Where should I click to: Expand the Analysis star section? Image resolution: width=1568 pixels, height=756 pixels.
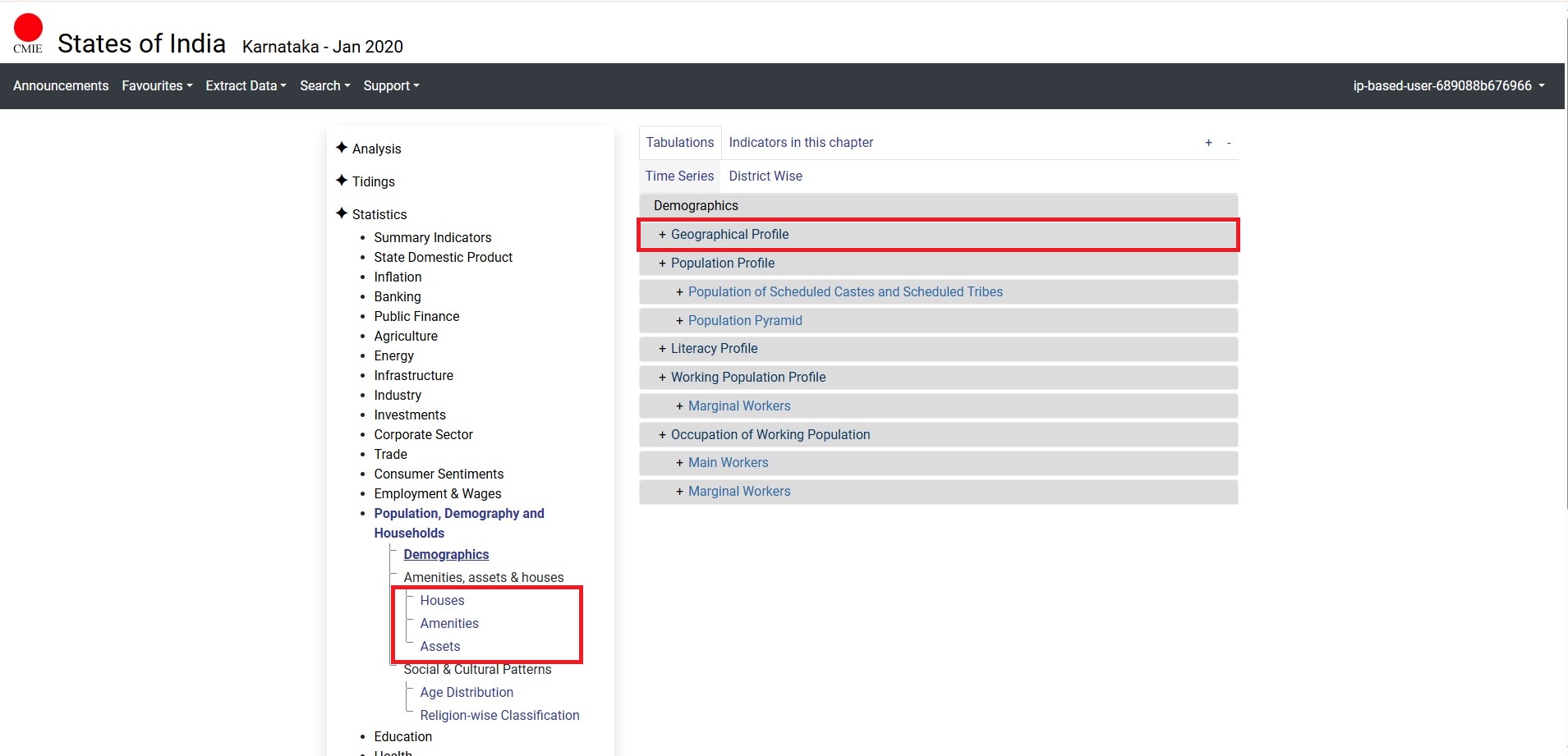coord(342,148)
